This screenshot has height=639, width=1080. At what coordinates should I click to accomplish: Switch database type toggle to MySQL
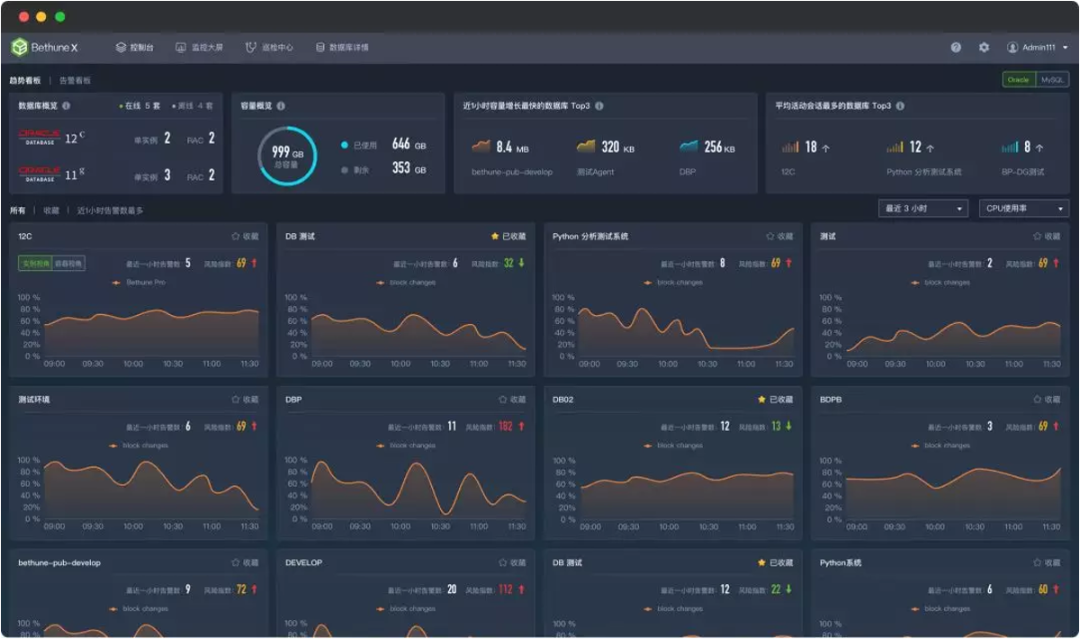tap(1052, 80)
